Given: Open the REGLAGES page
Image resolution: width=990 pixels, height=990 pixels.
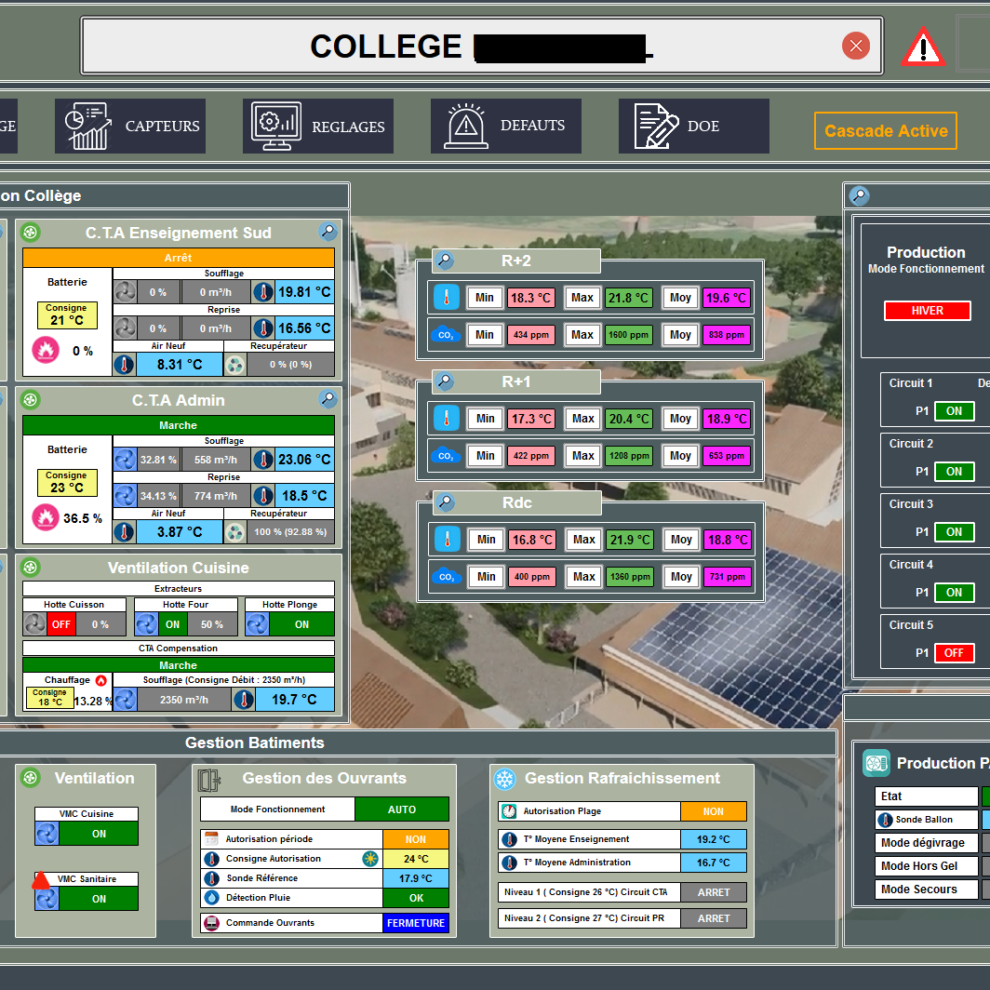Looking at the screenshot, I should 317,125.
